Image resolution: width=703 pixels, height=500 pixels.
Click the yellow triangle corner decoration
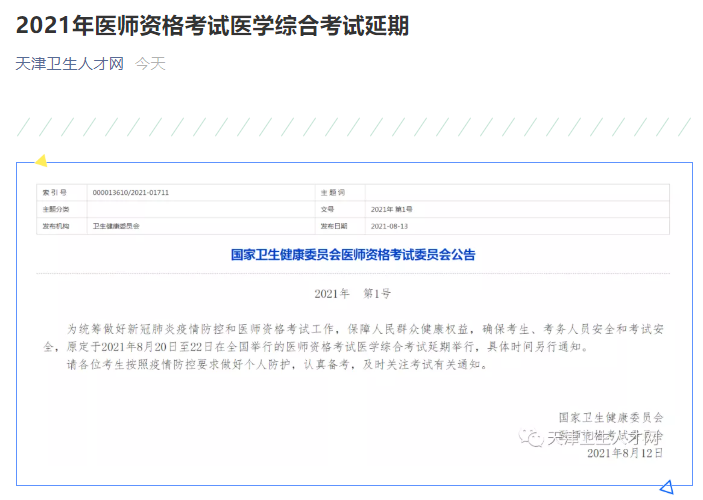(x=42, y=160)
